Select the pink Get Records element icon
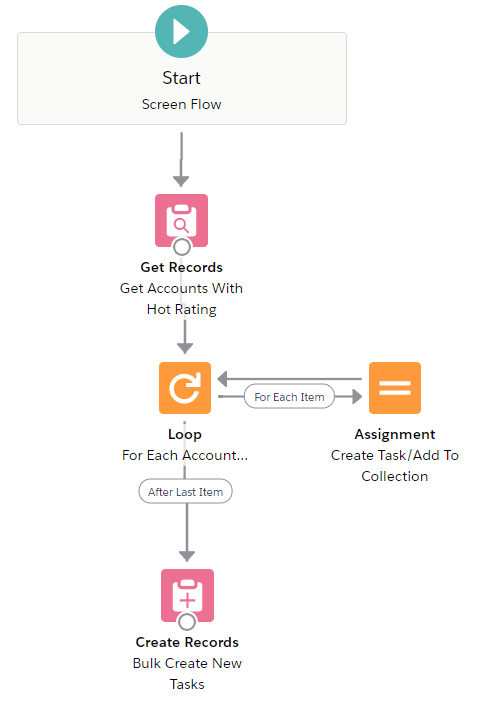 pos(181,220)
